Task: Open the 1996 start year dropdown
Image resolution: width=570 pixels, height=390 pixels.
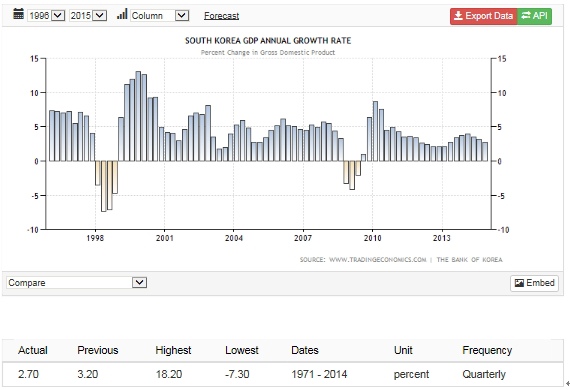Action: (x=46, y=16)
